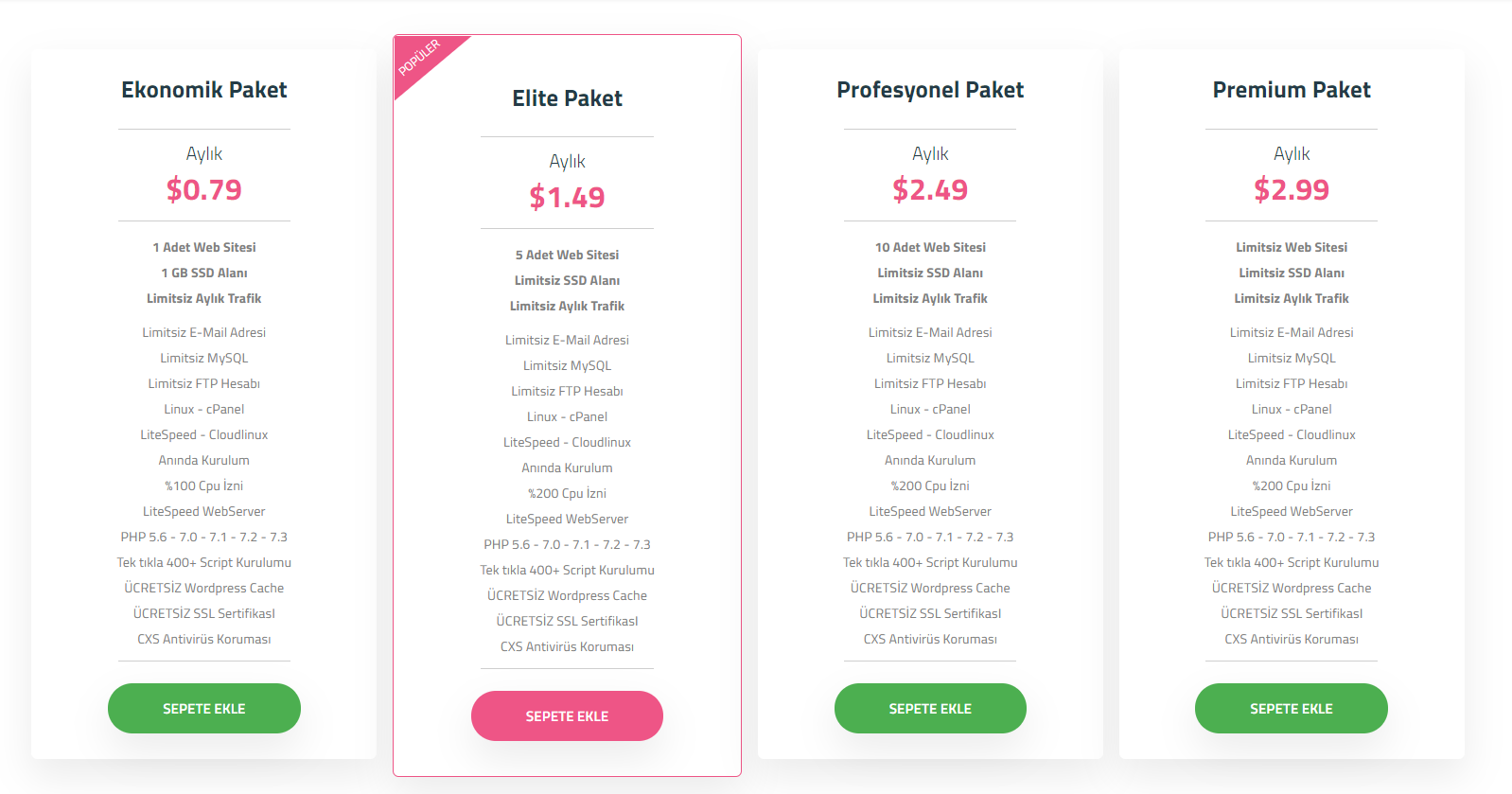This screenshot has width=1512, height=794.
Task: Click 'Limitsiz Web Sitesi' in Premium
Action: coord(1292,247)
